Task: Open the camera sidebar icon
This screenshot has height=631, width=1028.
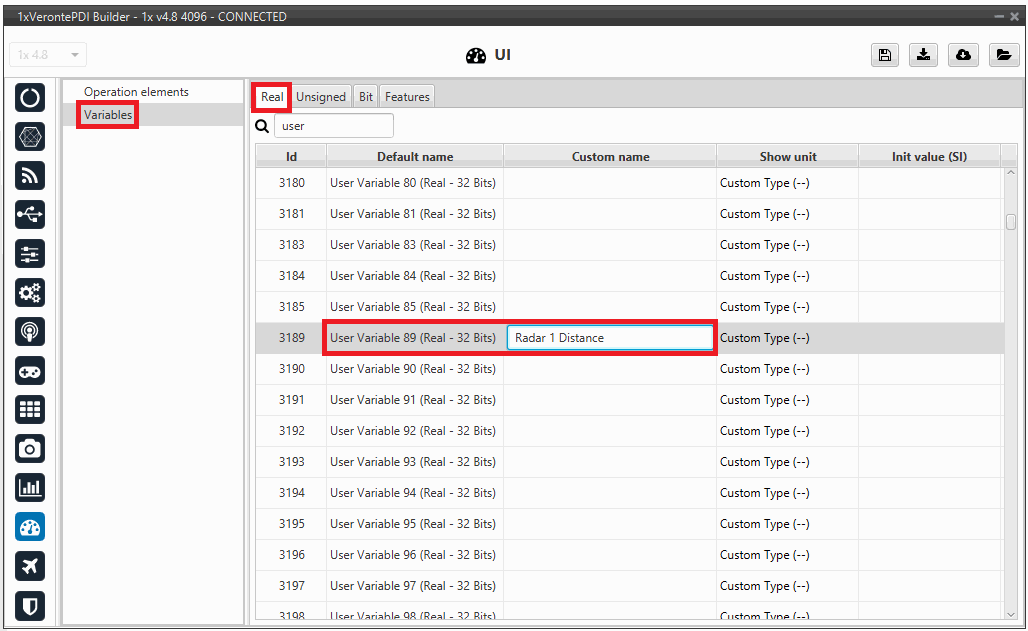Action: 30,449
